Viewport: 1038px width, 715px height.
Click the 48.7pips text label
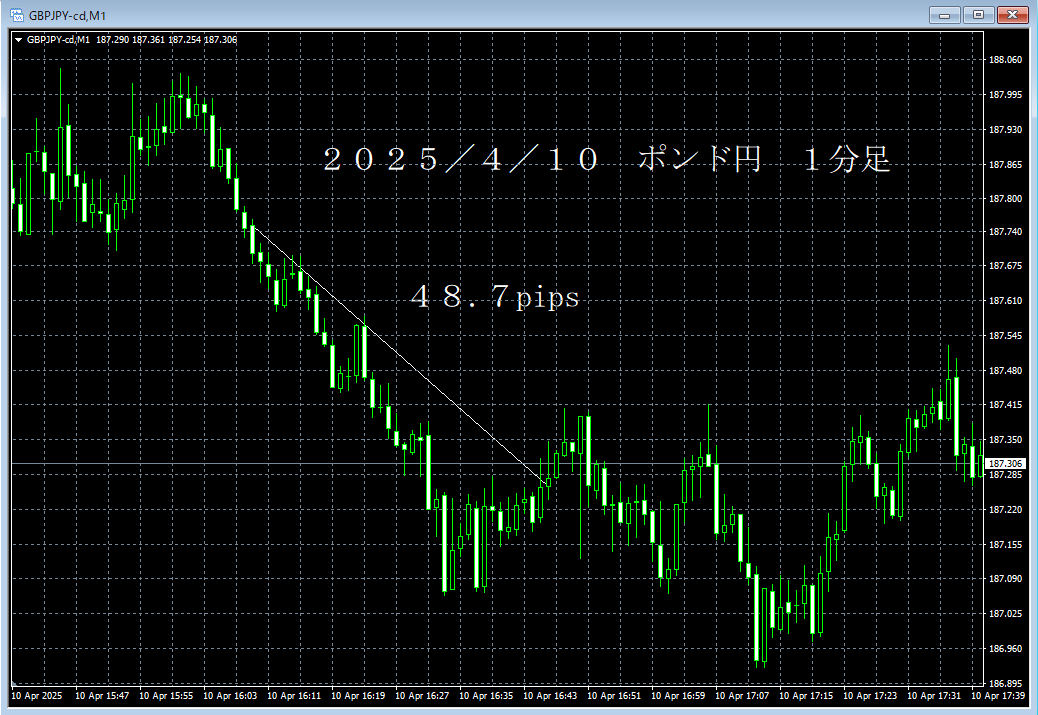[x=495, y=297]
